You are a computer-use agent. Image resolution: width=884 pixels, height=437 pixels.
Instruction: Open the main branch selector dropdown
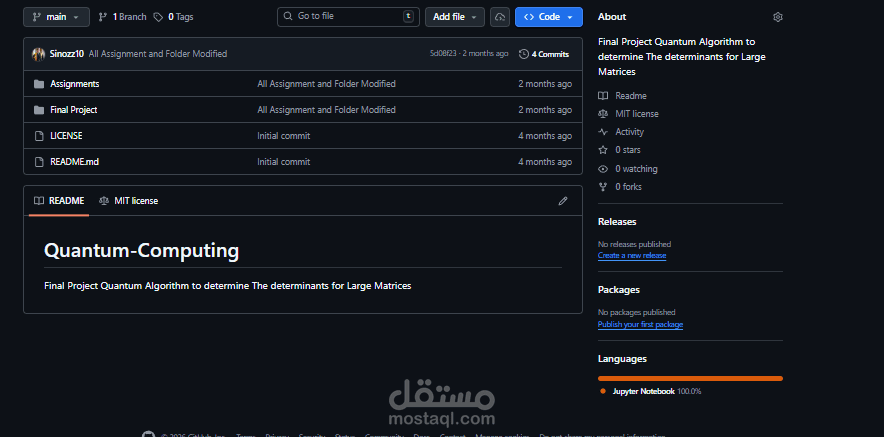click(56, 17)
